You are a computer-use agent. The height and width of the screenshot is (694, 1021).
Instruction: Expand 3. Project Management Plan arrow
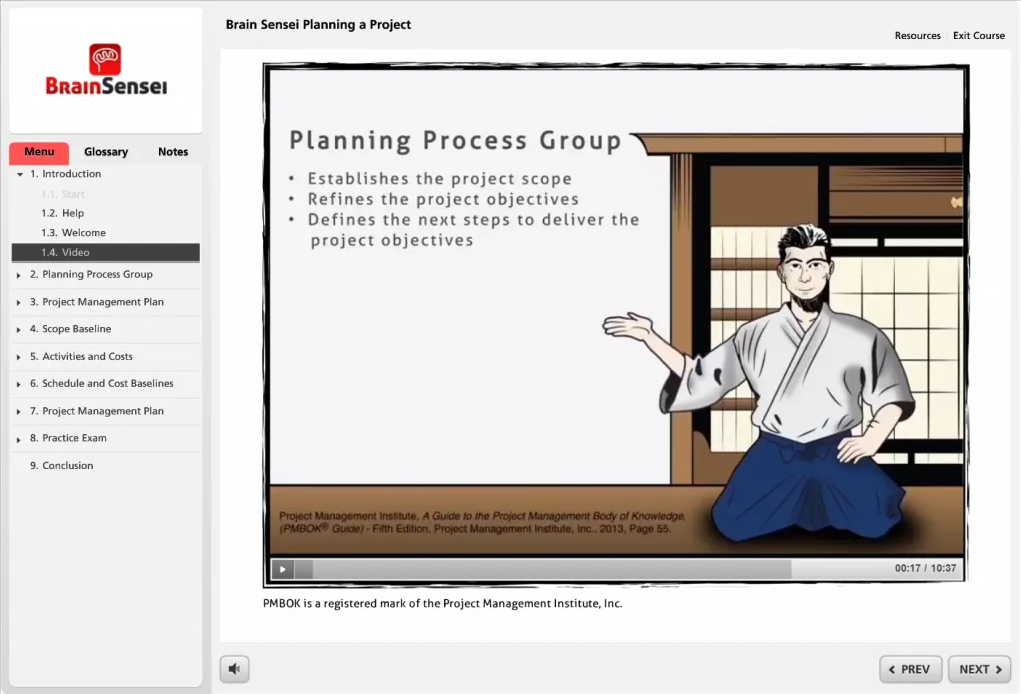tap(20, 302)
